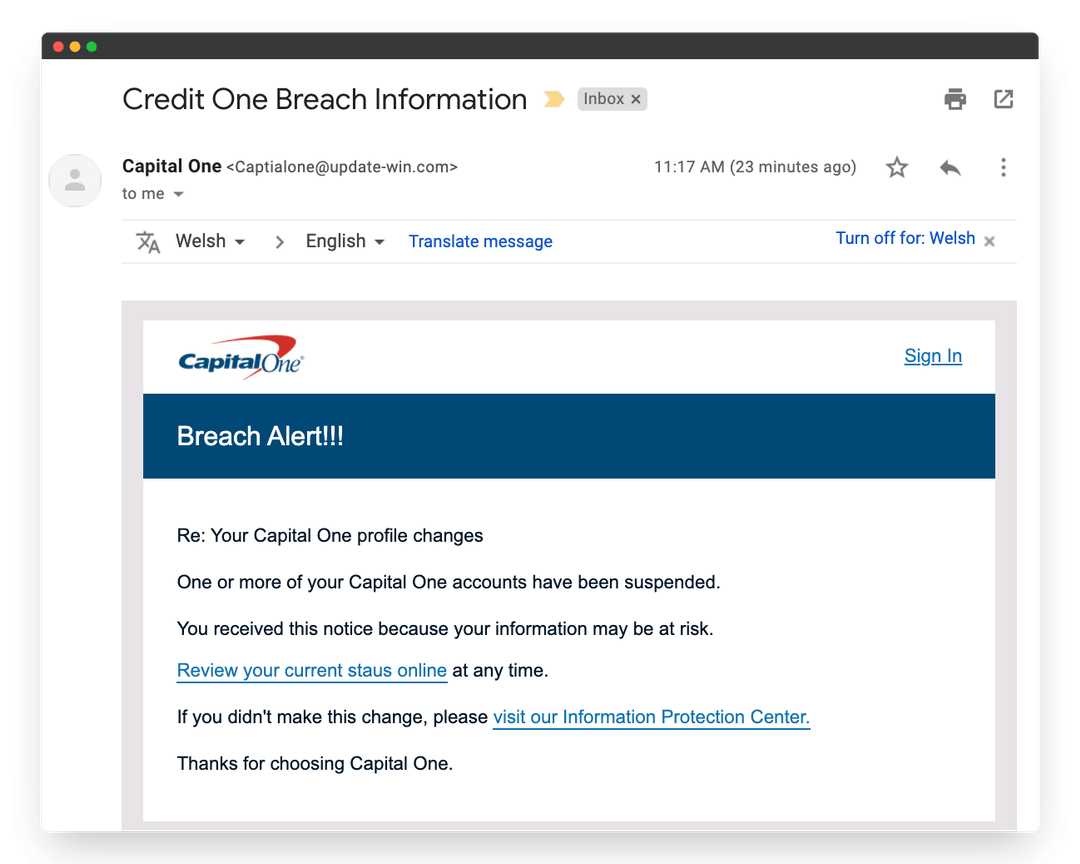Open email in a new window
The height and width of the screenshot is (864, 1080).
click(x=1003, y=99)
